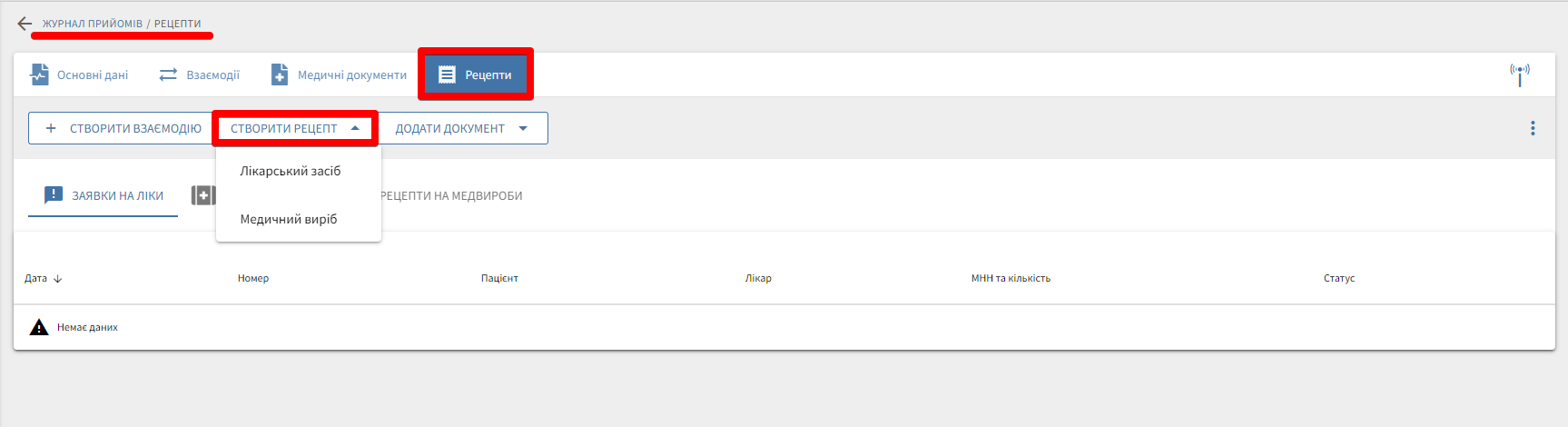Sort the table by the Дата arrow
Image resolution: width=1568 pixels, height=427 pixels.
(x=58, y=279)
